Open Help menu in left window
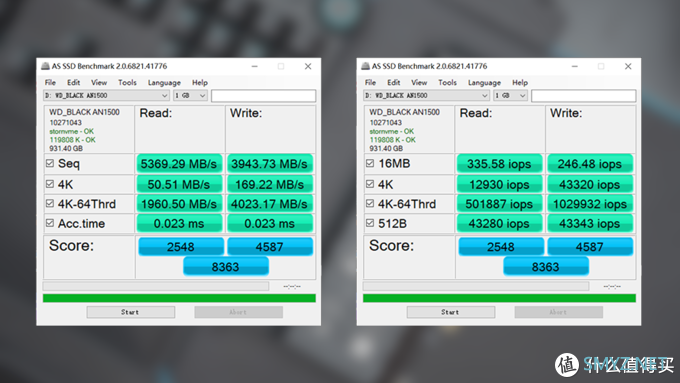Image resolution: width=680 pixels, height=383 pixels. (200, 82)
